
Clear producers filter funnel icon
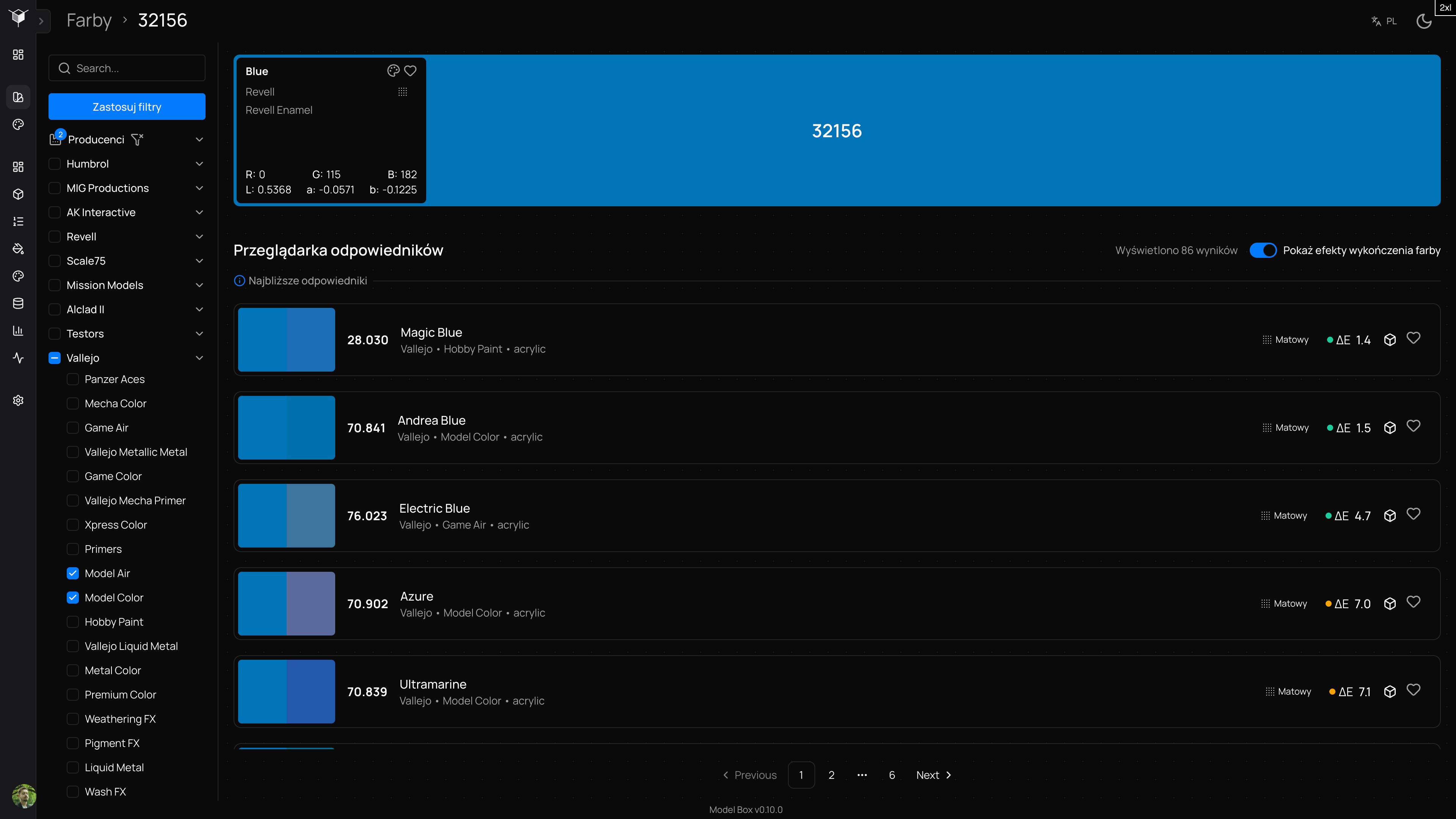point(137,140)
